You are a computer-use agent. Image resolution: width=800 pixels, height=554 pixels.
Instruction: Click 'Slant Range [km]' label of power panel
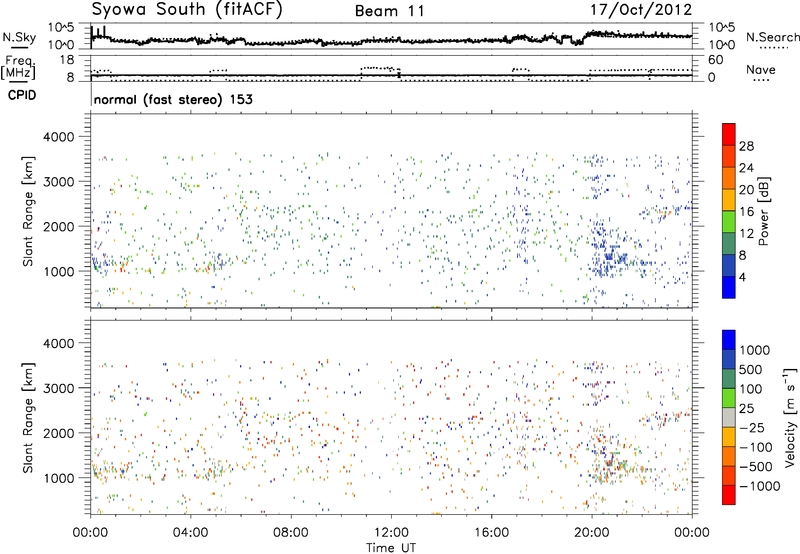coord(28,211)
